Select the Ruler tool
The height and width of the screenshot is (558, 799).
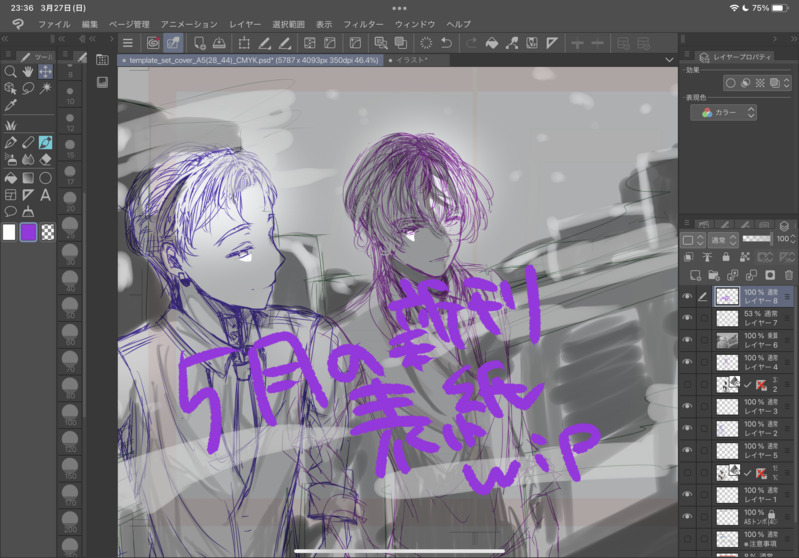[28, 195]
